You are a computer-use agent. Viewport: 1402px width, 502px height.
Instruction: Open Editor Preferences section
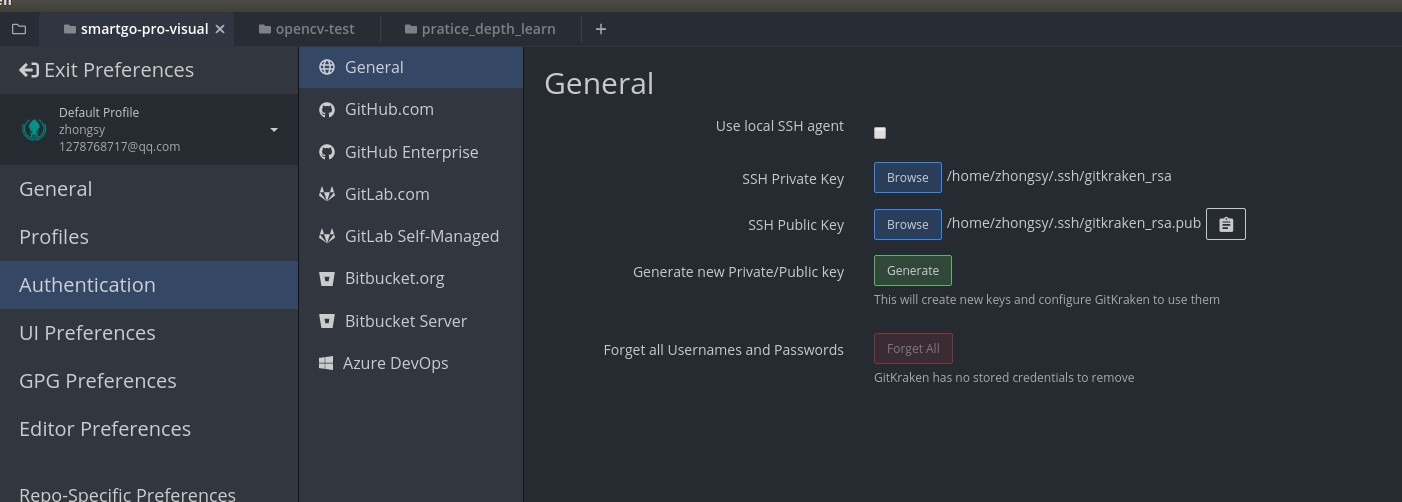(149, 429)
